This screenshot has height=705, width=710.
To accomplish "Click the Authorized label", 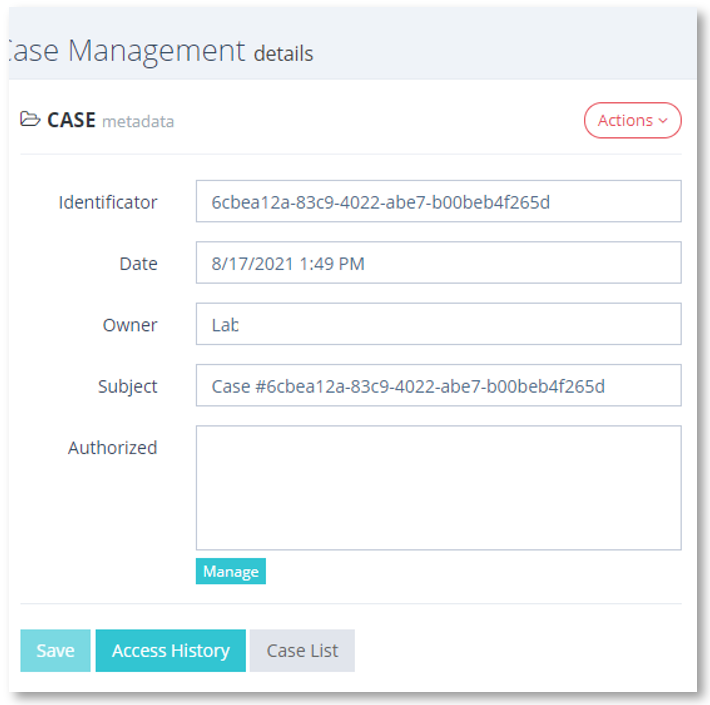I will [112, 447].
